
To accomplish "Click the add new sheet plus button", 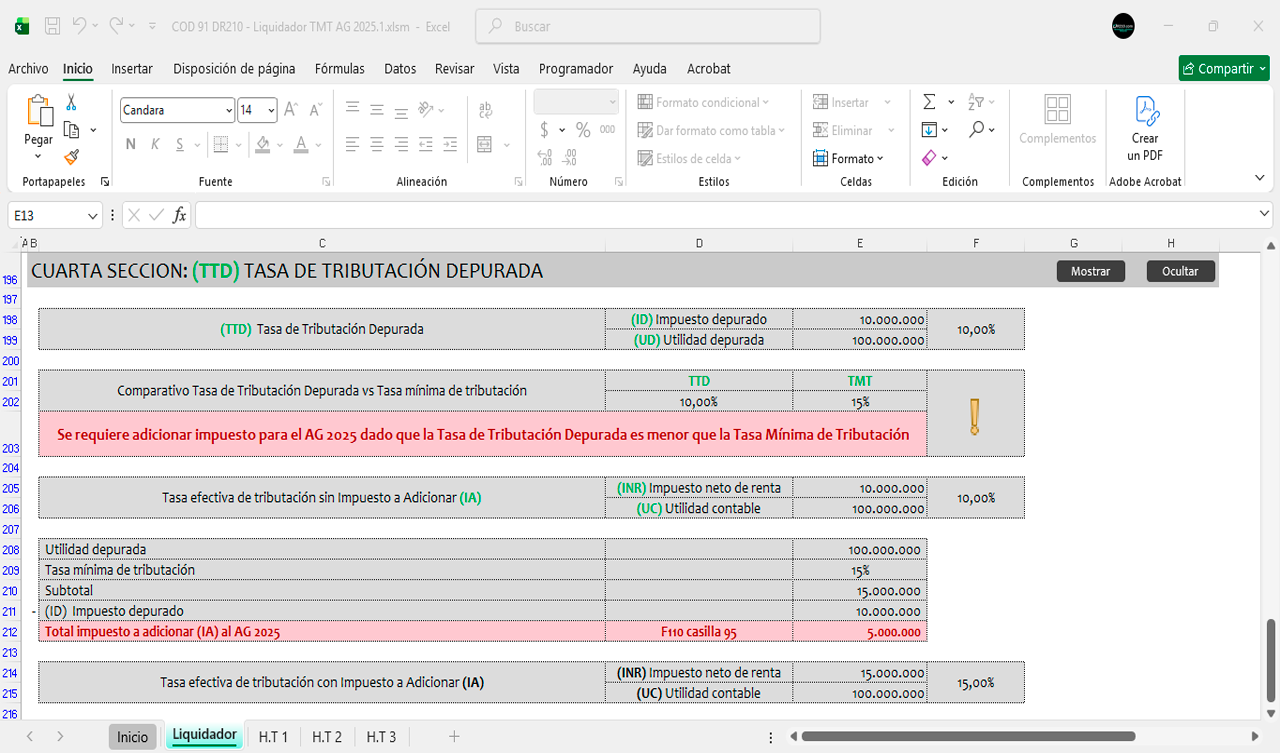I will [x=454, y=737].
